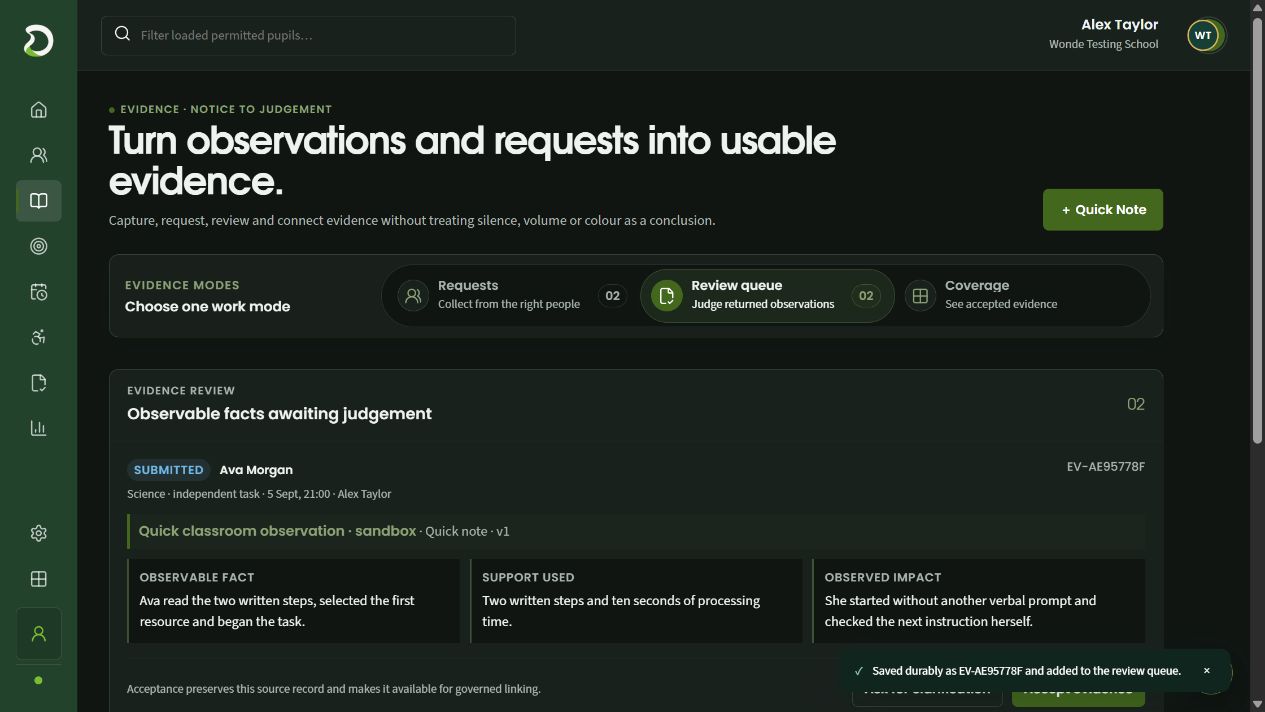This screenshot has height=712, width=1265.
Task: Switch to Coverage work mode
Action: [x=1019, y=295]
